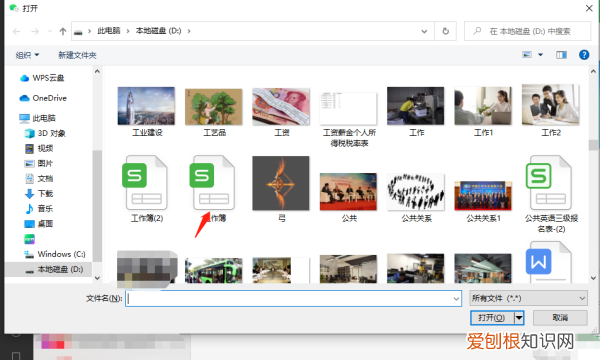Click 本地磁盘 (D:) in address breadcrumb

point(158,31)
